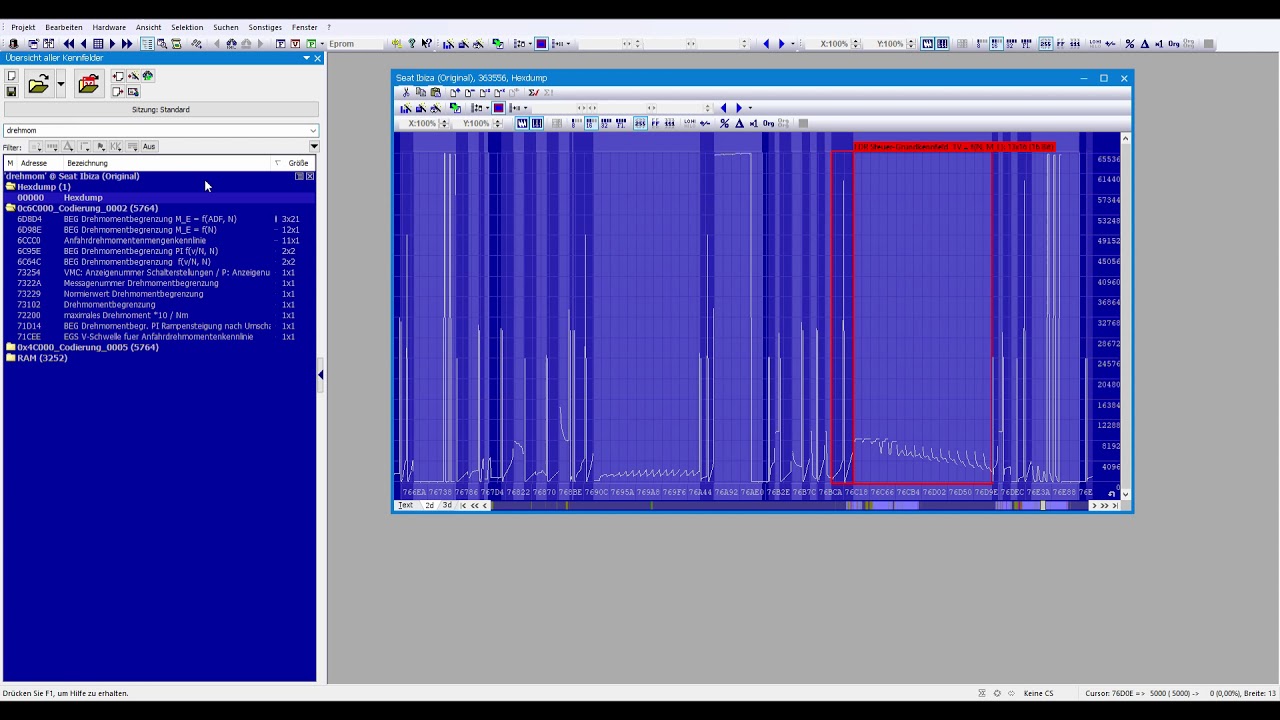Select Messagenummer Drehmomentbegrenzung row
Screen dimensions: 1280x720
160,283
